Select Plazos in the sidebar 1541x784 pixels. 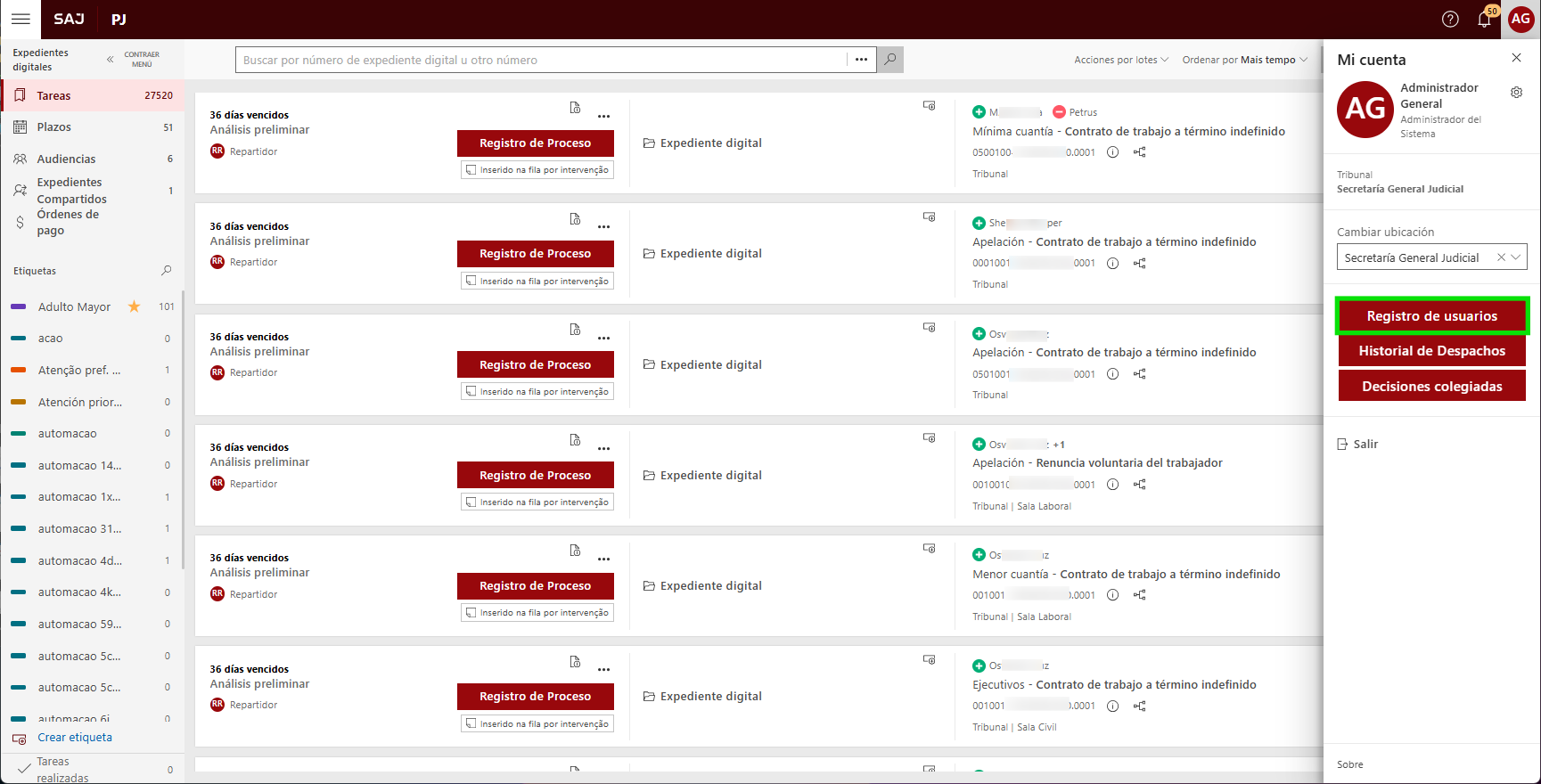click(x=53, y=127)
